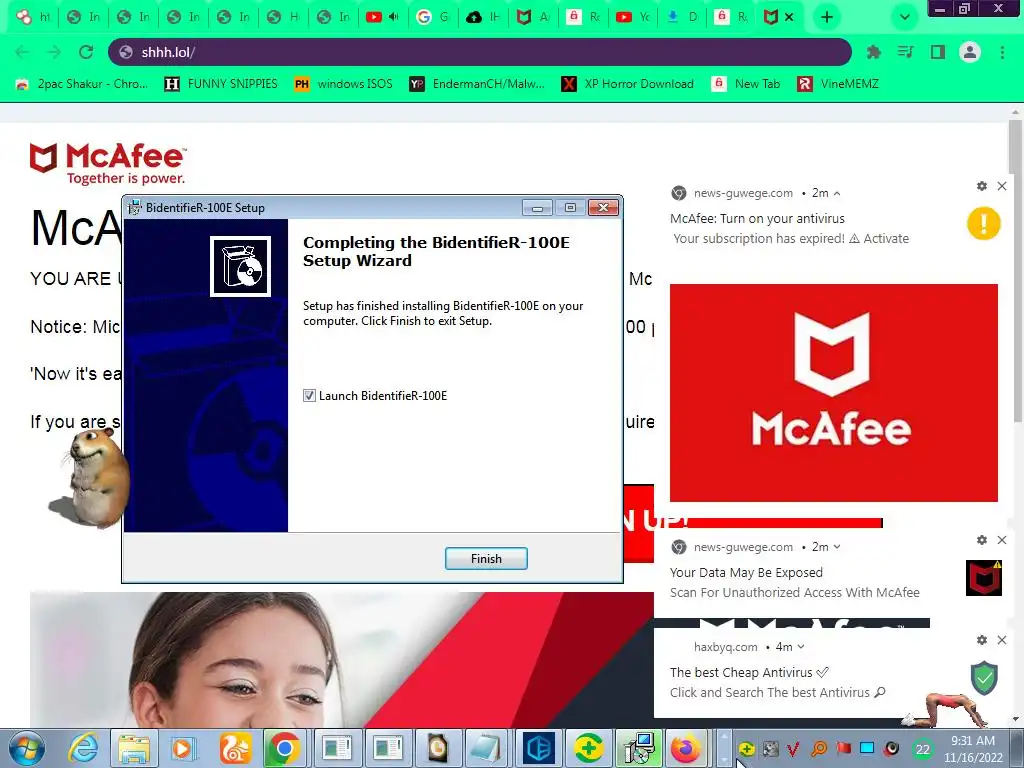The width and height of the screenshot is (1024, 768).
Task: Dismiss 'Turn on your antivirus' notification
Action: pyautogui.click(x=1002, y=186)
